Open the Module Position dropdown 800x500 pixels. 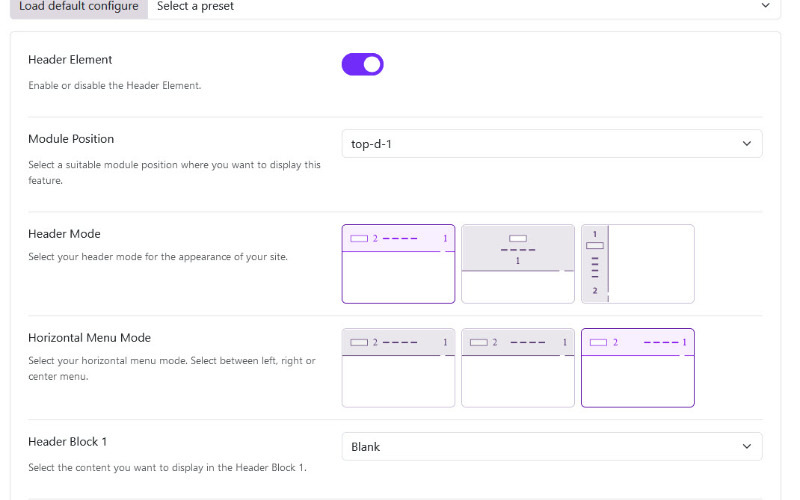552,144
